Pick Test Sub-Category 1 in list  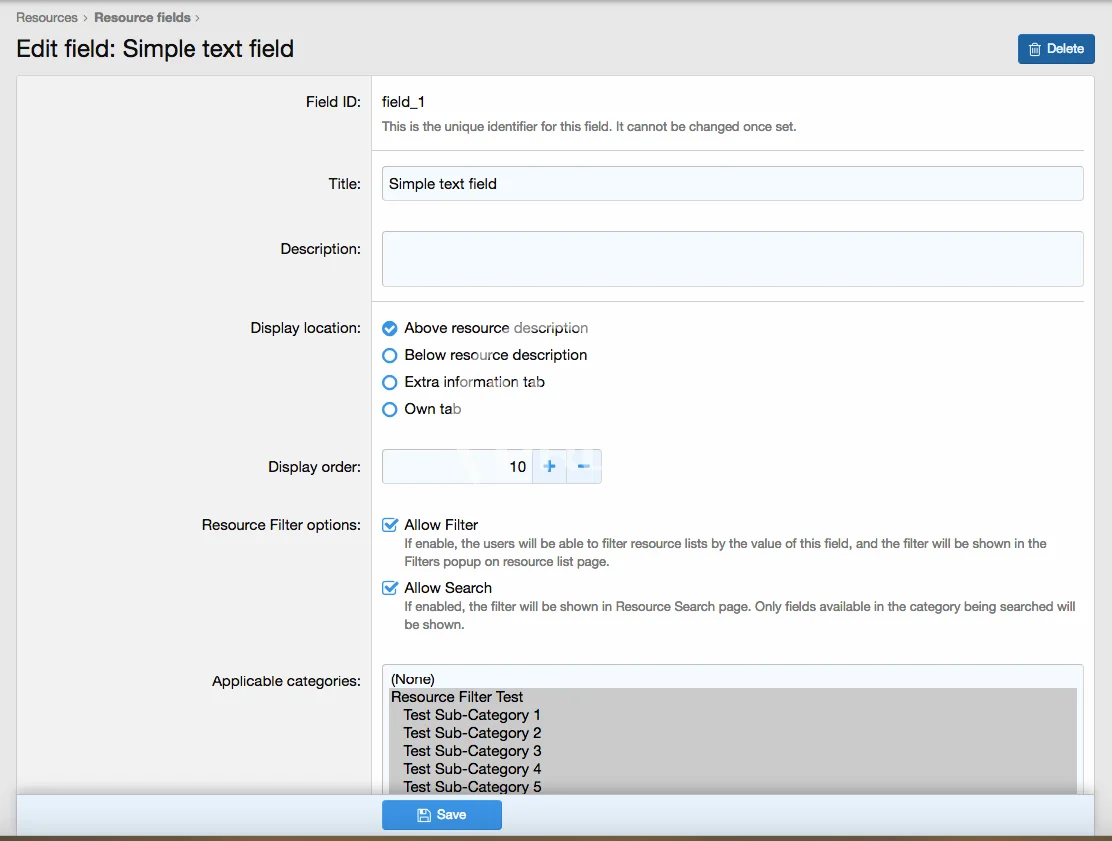[x=472, y=715]
